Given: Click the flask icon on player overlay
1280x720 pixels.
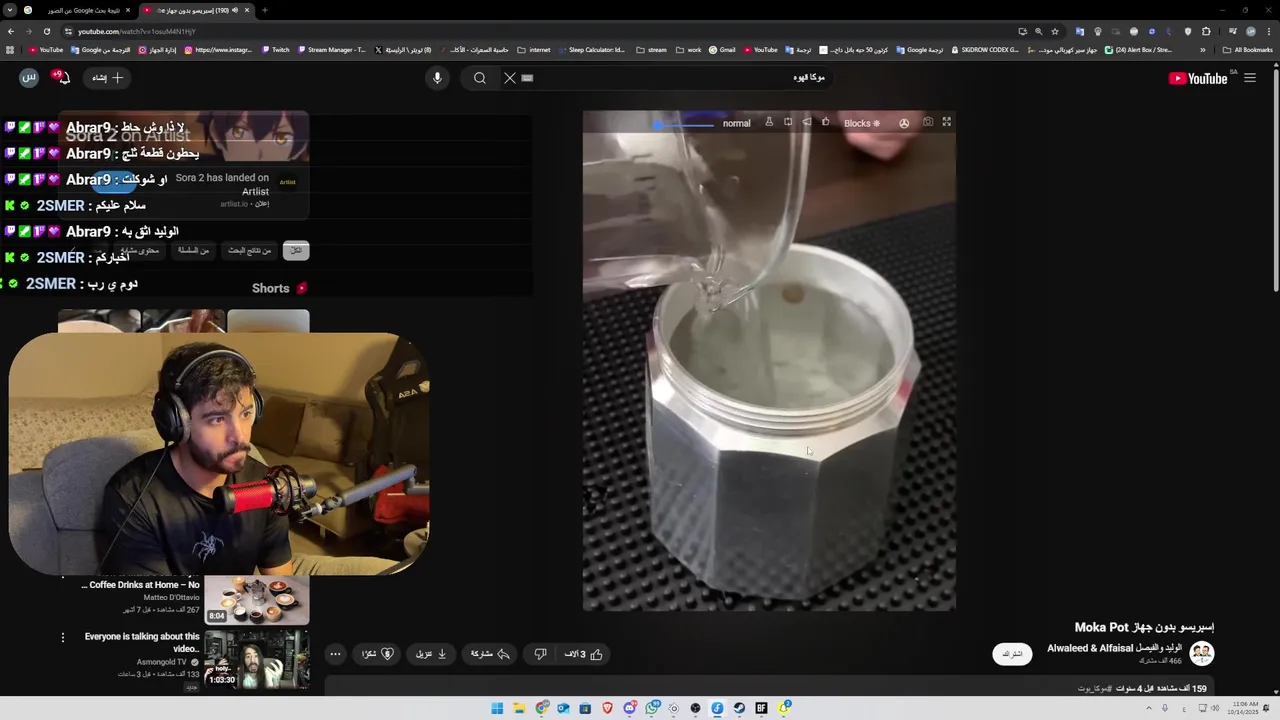Looking at the screenshot, I should point(769,122).
